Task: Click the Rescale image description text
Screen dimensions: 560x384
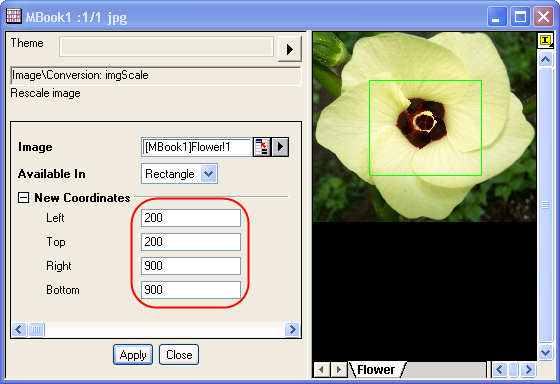Action: pyautogui.click(x=45, y=93)
